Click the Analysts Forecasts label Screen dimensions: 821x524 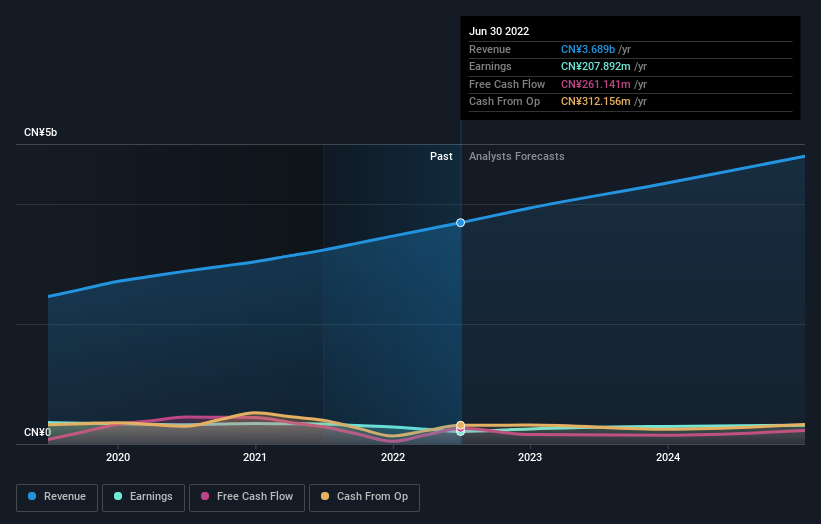coord(517,156)
